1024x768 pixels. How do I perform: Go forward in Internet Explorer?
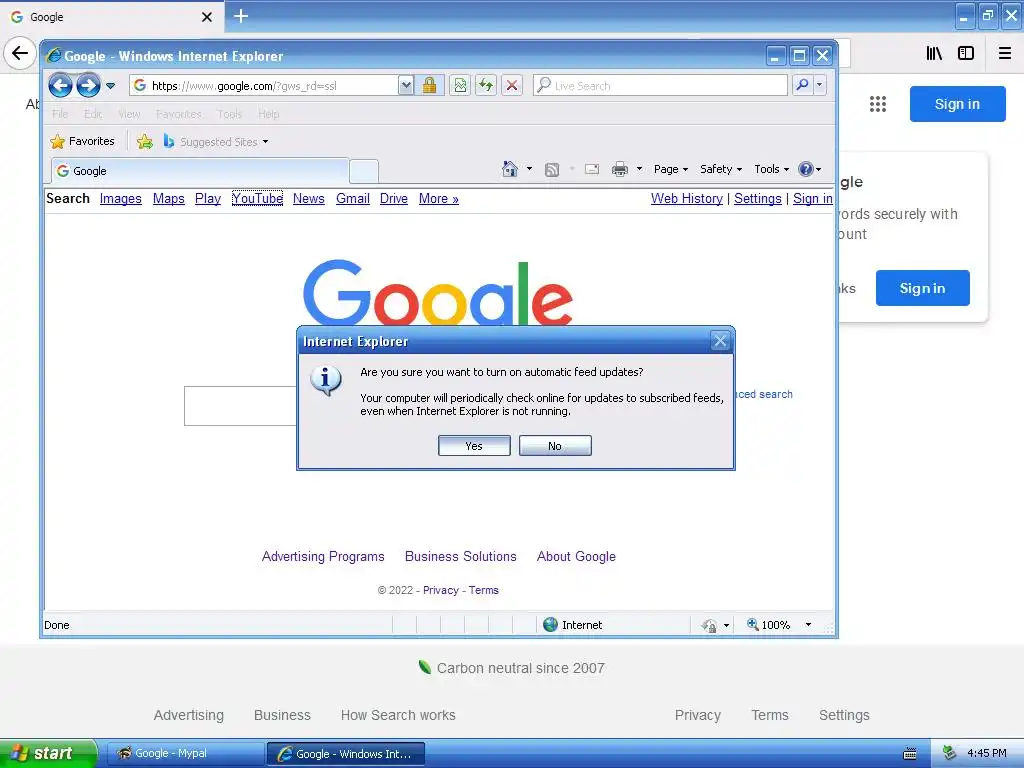click(88, 86)
